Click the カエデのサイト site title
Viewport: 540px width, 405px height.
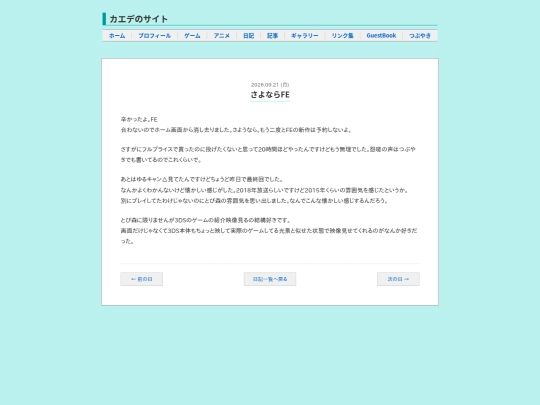138,19
